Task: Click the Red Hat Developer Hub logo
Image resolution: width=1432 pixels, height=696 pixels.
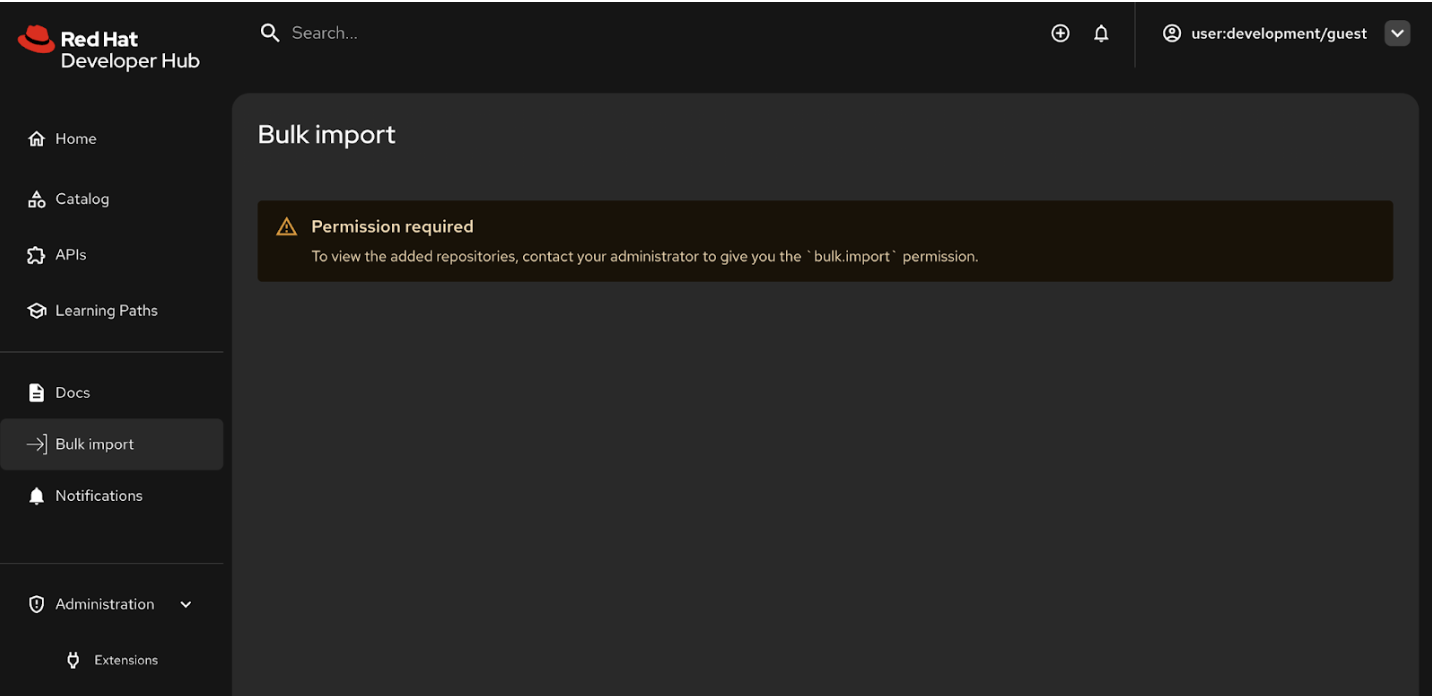Action: coord(108,49)
